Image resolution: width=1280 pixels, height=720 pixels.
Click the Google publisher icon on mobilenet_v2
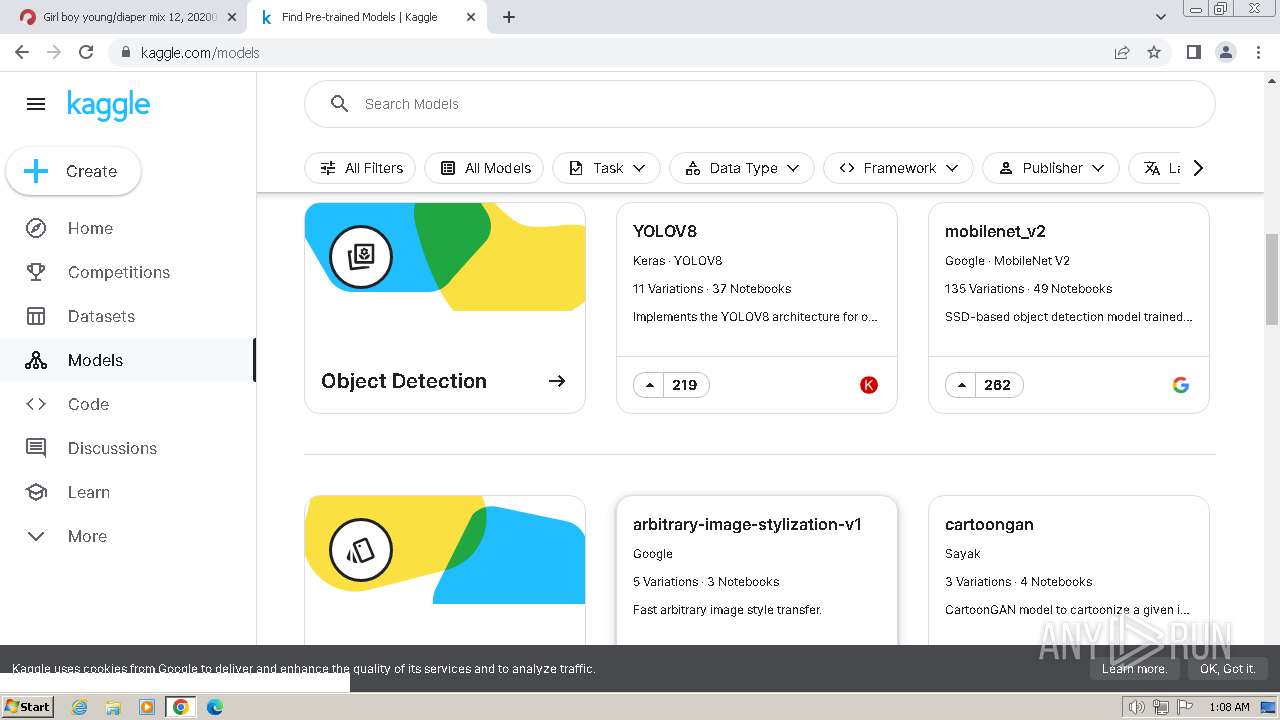[x=1181, y=385]
